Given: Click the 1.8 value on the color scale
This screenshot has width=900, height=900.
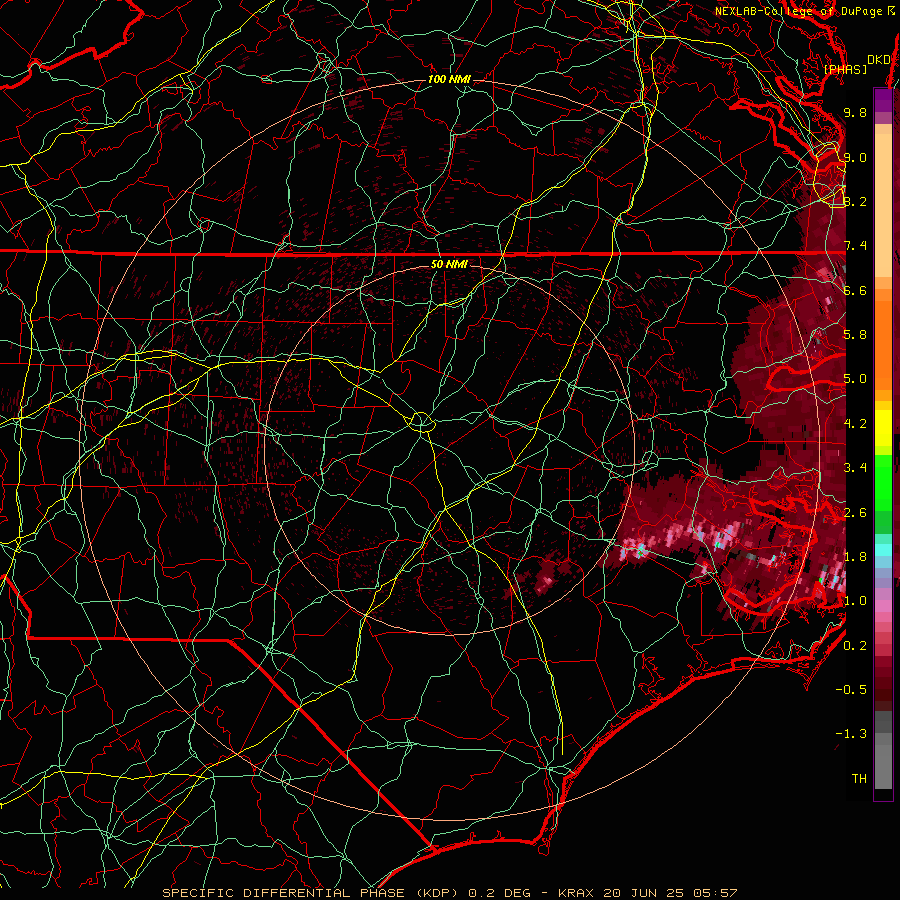Looking at the screenshot, I should pos(855,557).
